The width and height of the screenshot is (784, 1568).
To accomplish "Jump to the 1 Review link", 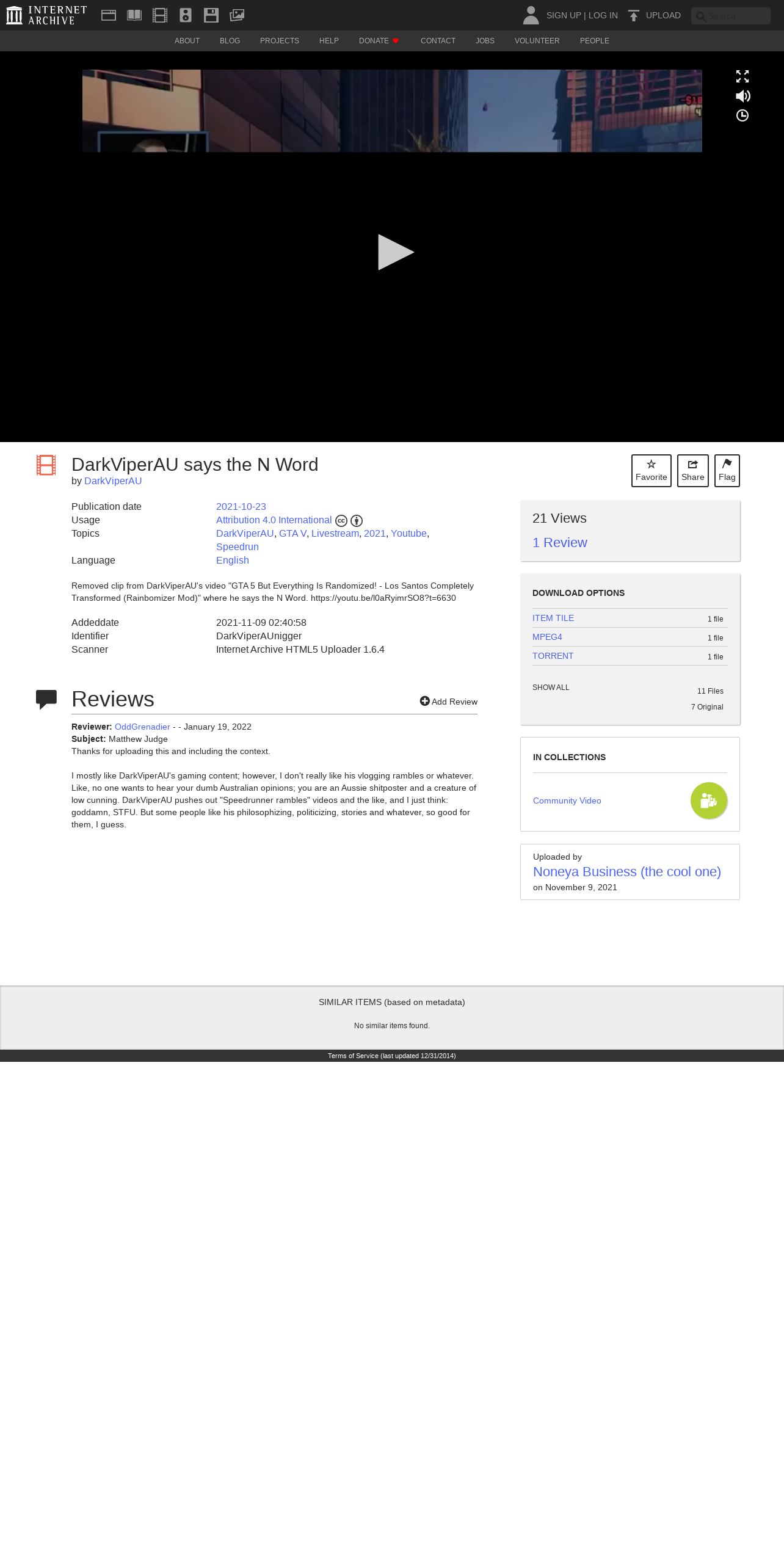I will 560,542.
